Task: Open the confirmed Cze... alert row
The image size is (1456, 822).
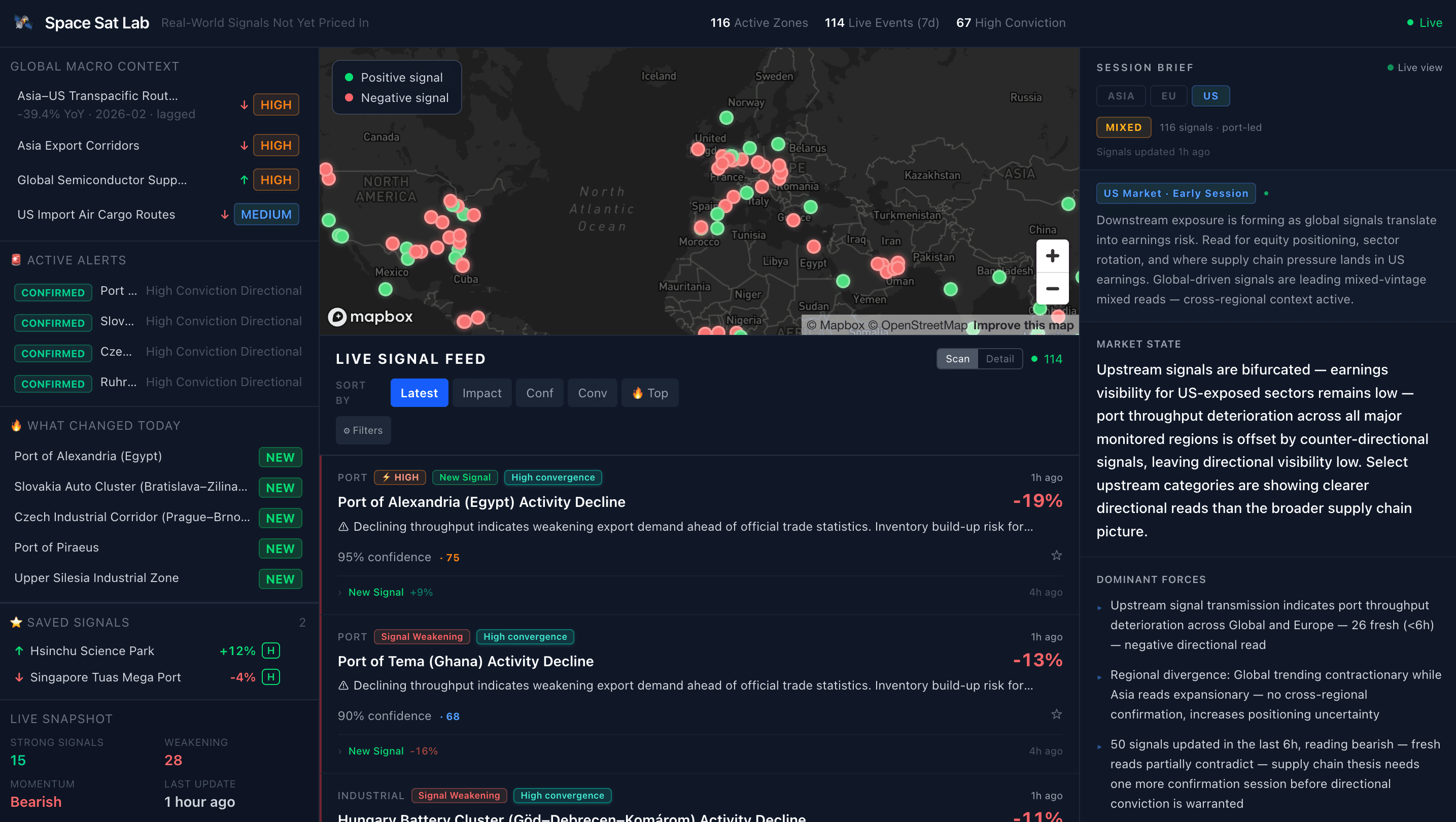Action: pyautogui.click(x=158, y=352)
